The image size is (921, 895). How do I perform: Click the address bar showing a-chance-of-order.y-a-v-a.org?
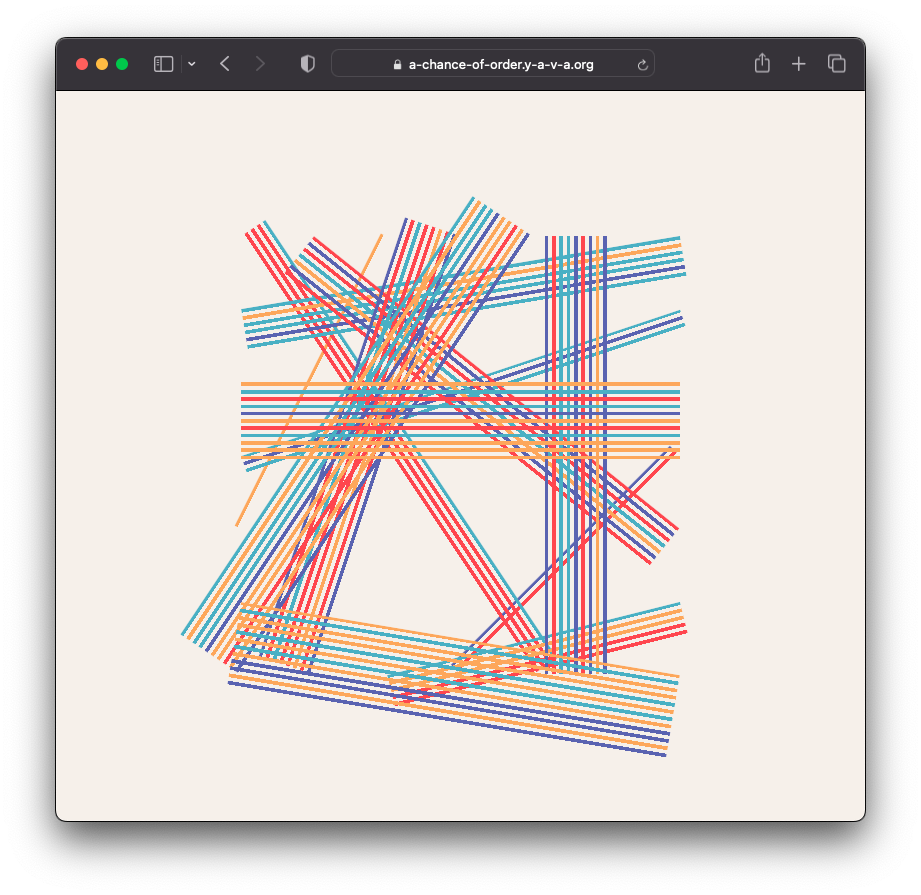(x=493, y=64)
